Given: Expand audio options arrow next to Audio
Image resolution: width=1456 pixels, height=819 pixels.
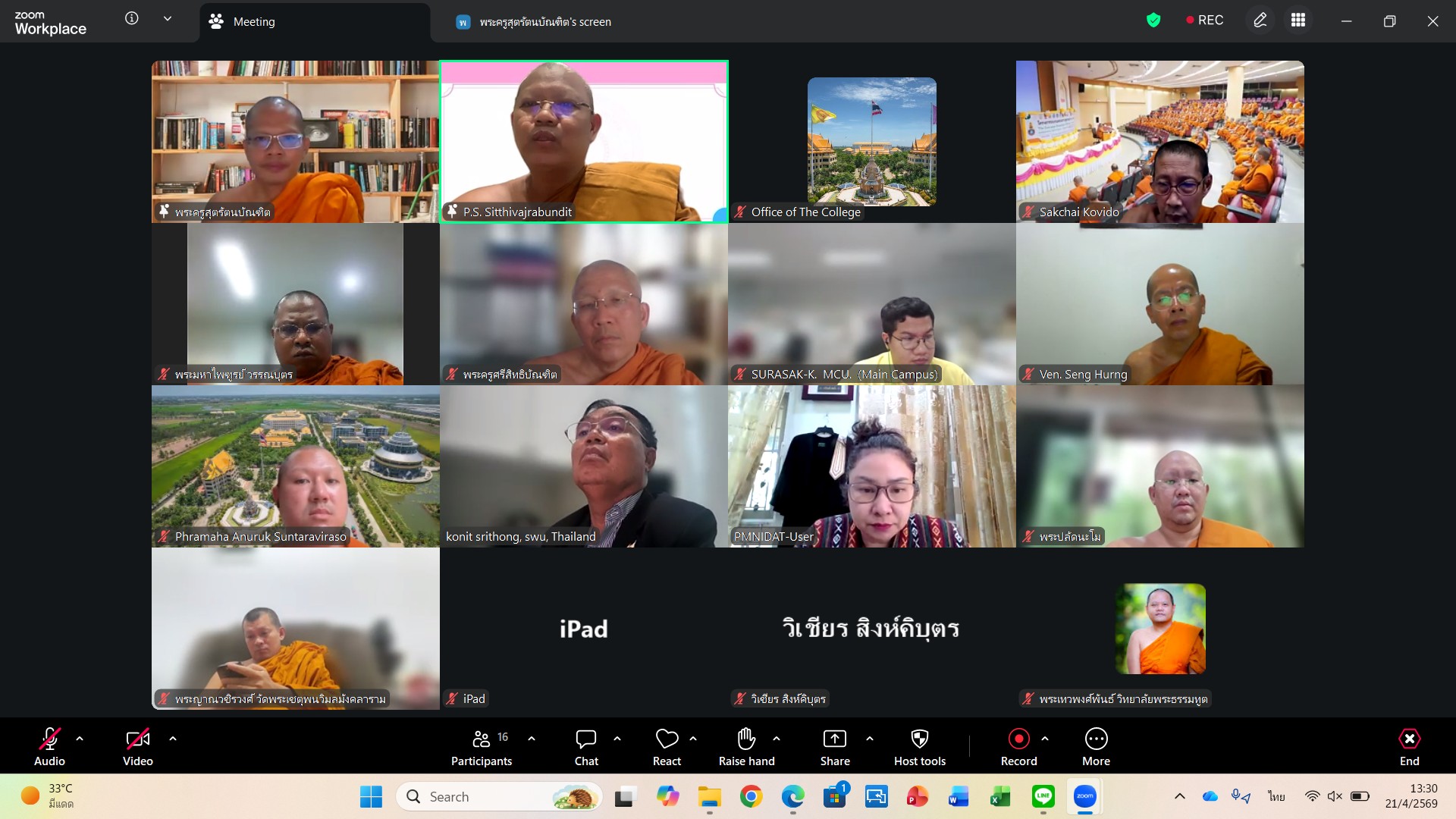Looking at the screenshot, I should click(x=80, y=738).
